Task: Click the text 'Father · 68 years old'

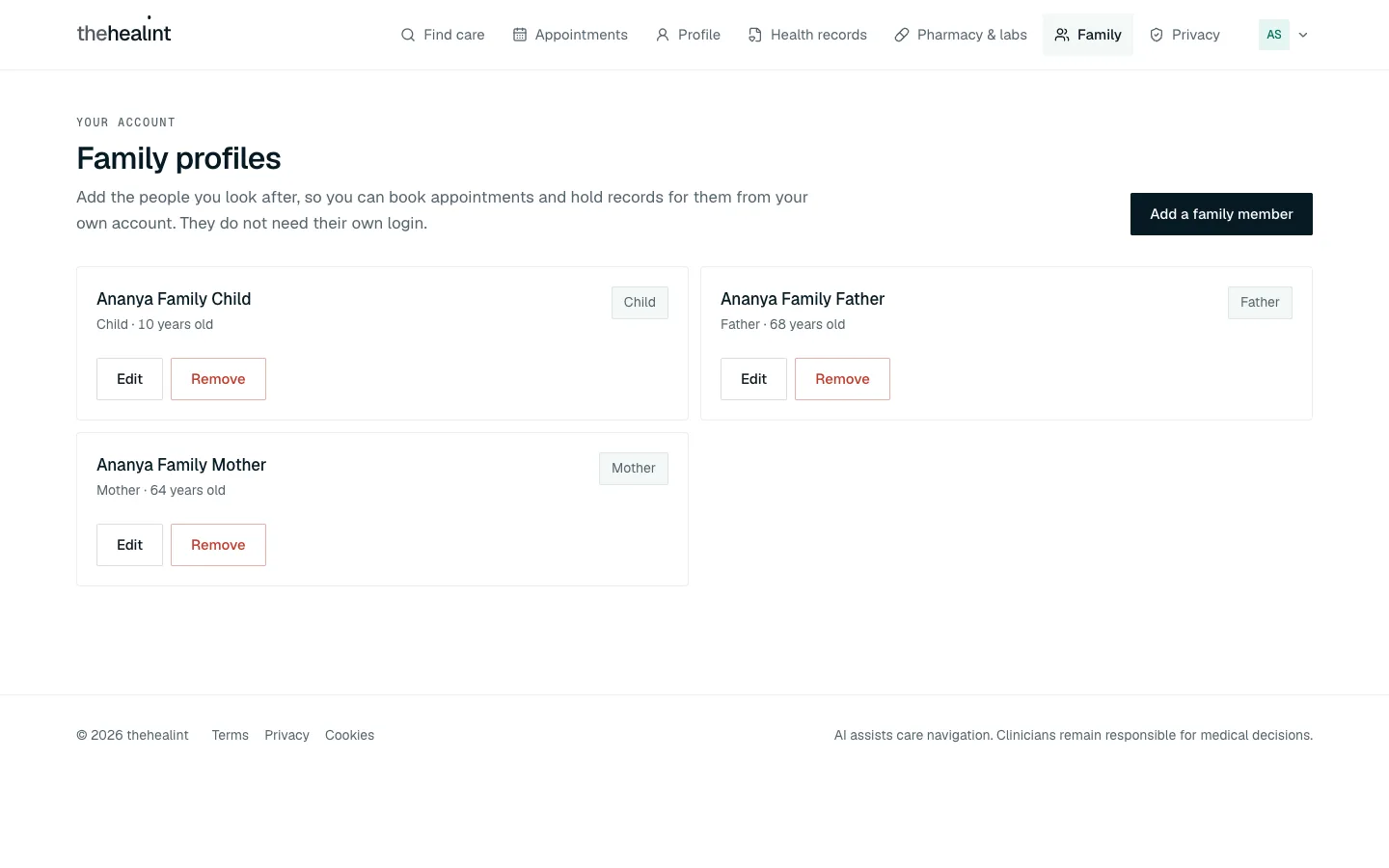Action: (x=782, y=324)
